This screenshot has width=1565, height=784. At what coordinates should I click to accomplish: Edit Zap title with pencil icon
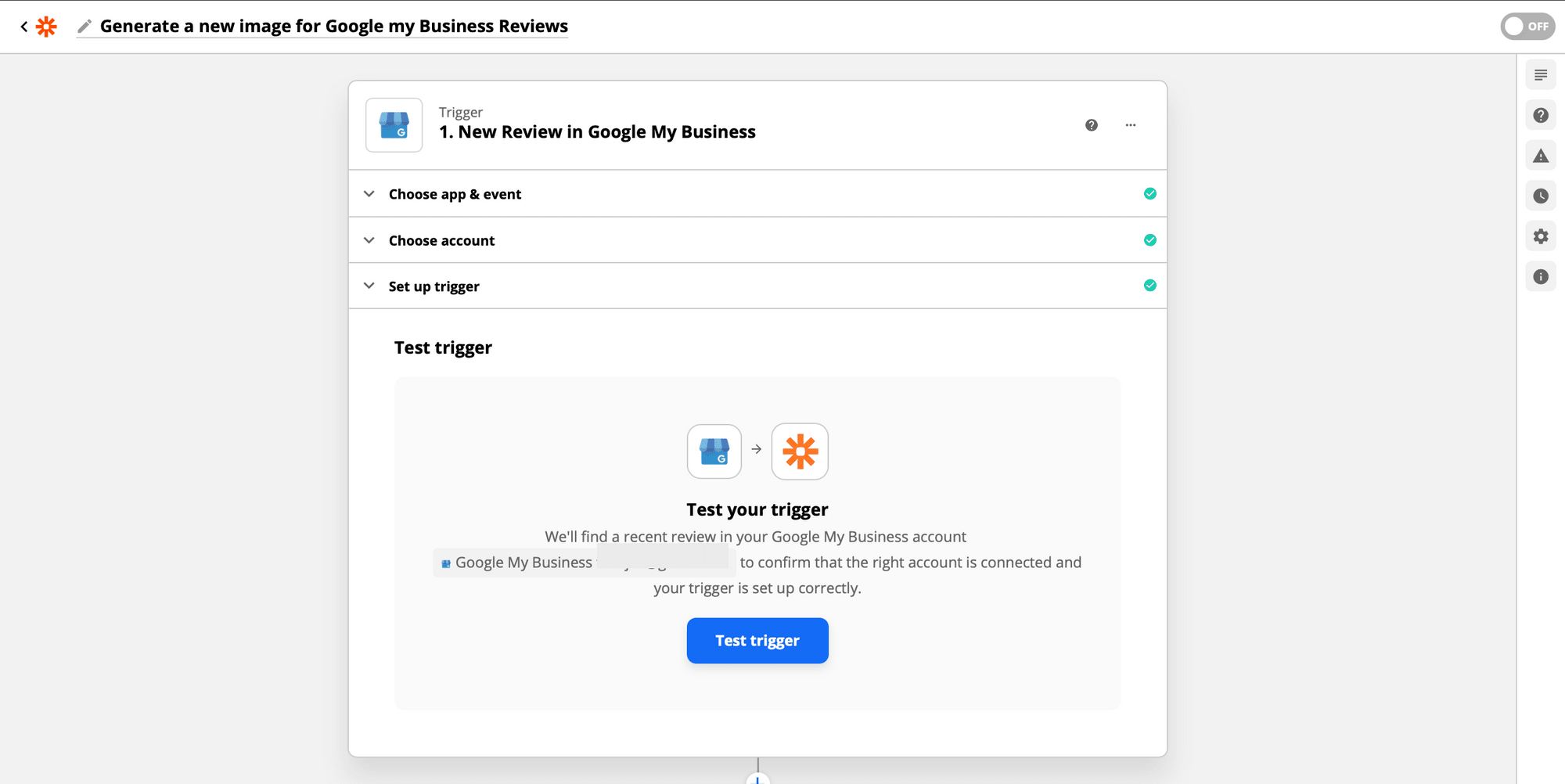(85, 27)
